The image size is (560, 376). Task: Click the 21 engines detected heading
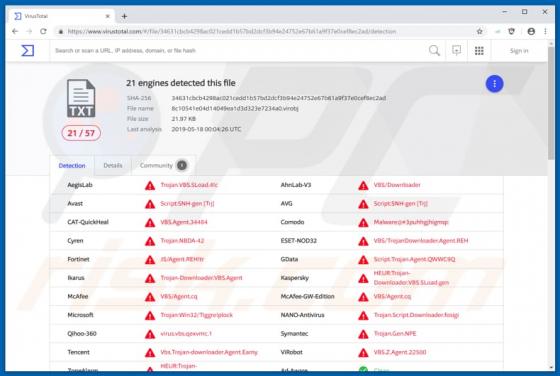pyautogui.click(x=181, y=83)
